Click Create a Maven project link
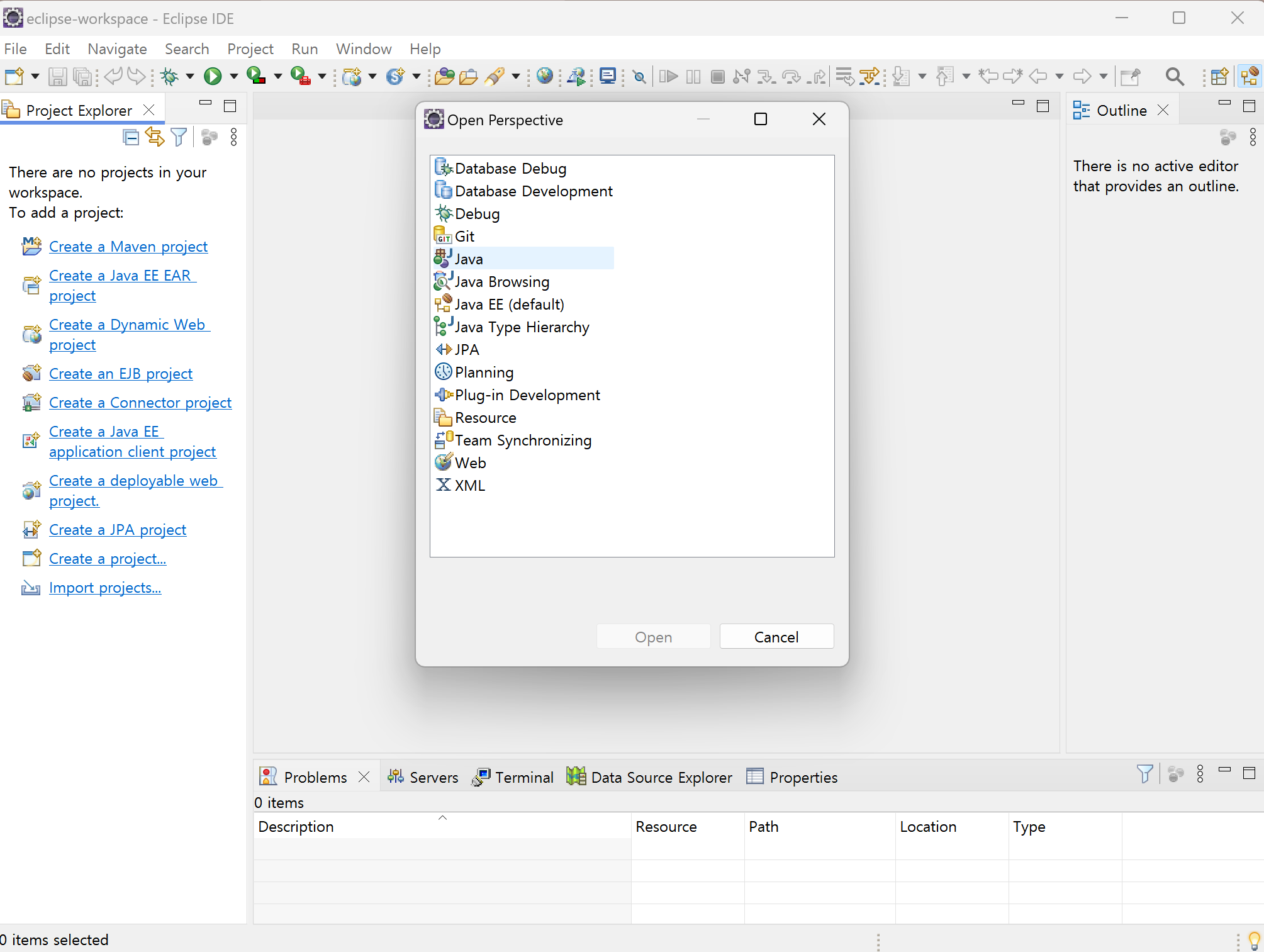 click(x=128, y=247)
